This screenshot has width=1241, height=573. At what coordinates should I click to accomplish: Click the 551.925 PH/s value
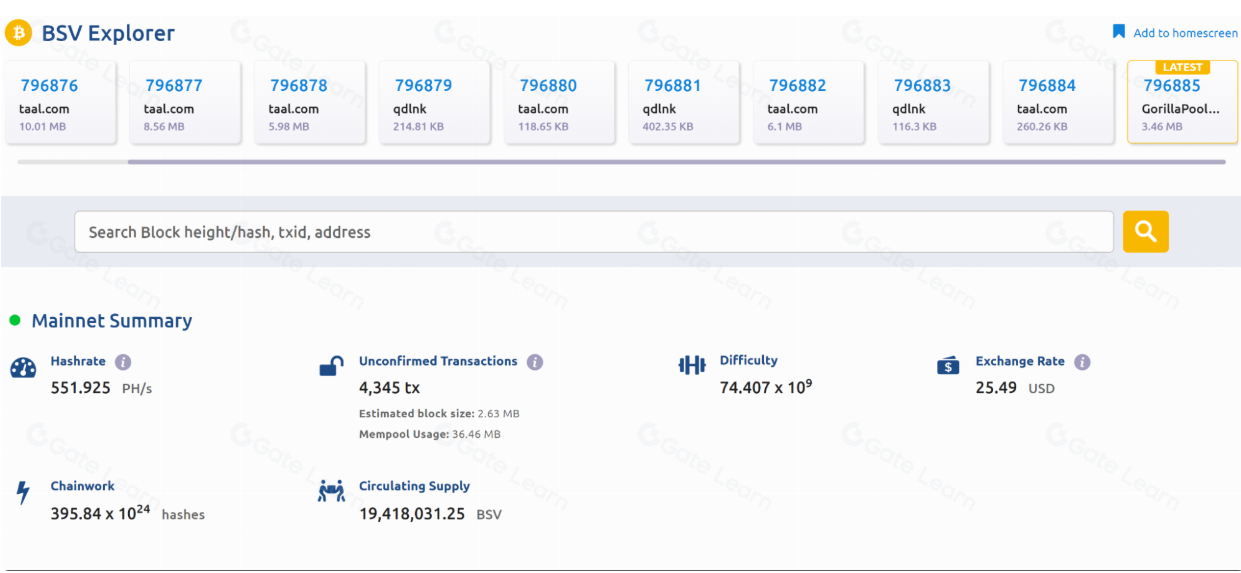point(101,388)
